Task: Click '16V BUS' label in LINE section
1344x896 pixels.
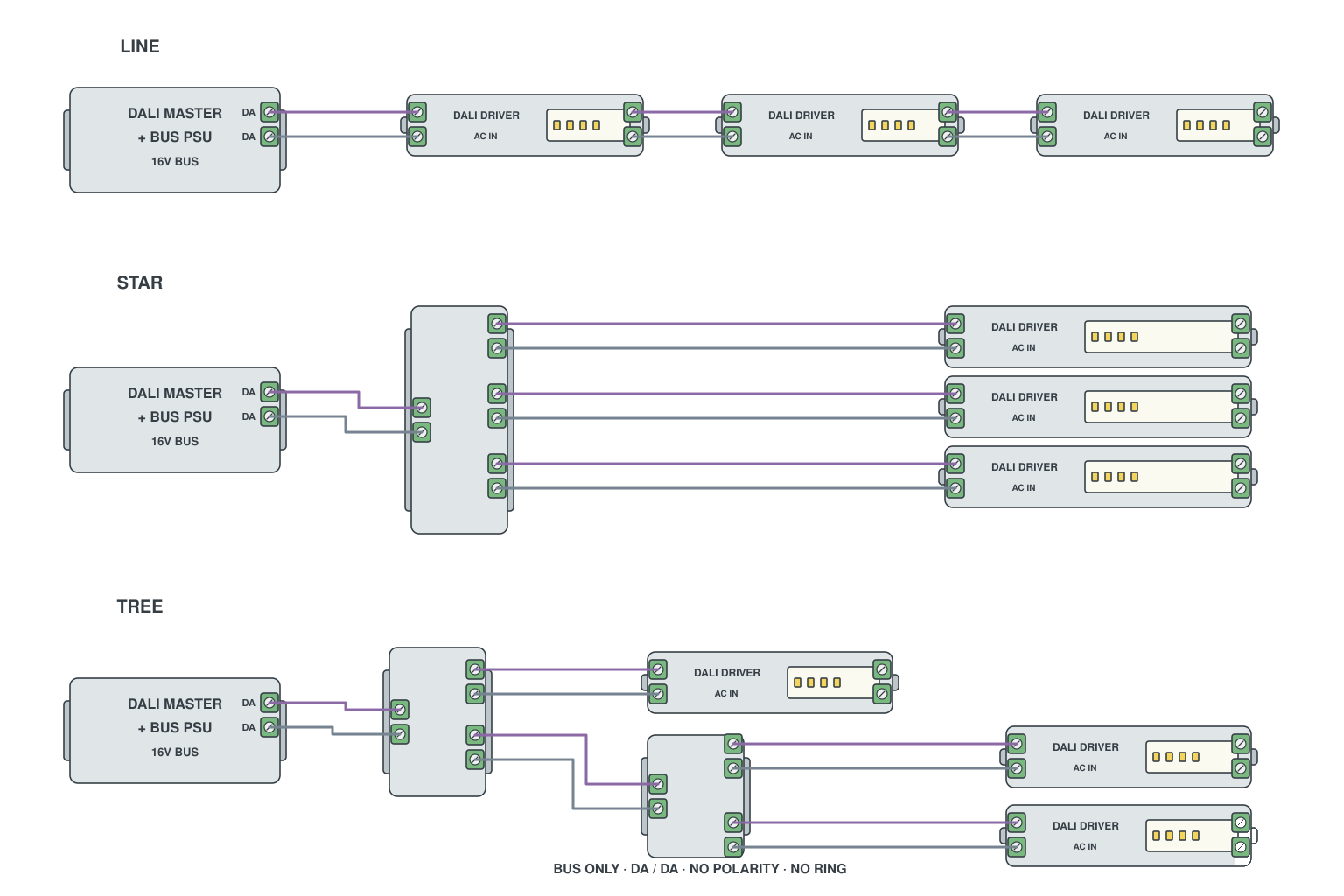Action: point(175,161)
